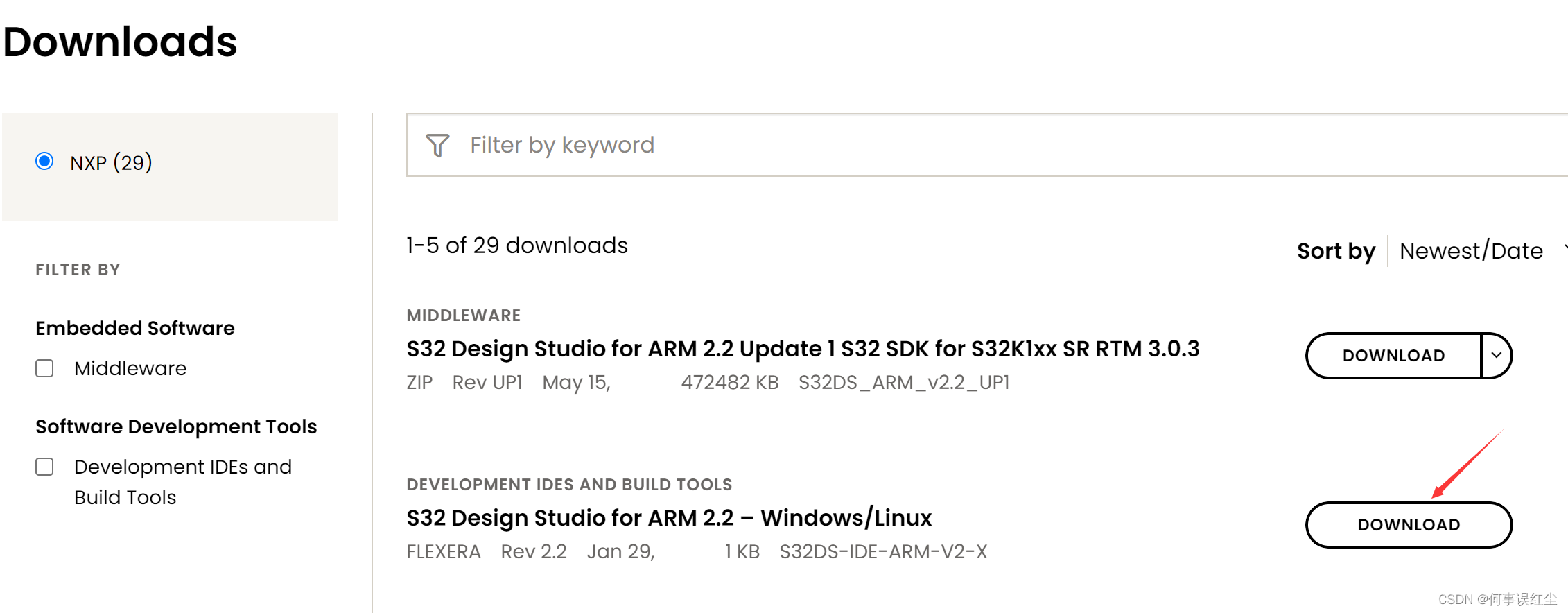Download S32 Design Studio for ARM 2.2 Windows/Linux
The height and width of the screenshot is (613, 1568).
pos(1408,525)
